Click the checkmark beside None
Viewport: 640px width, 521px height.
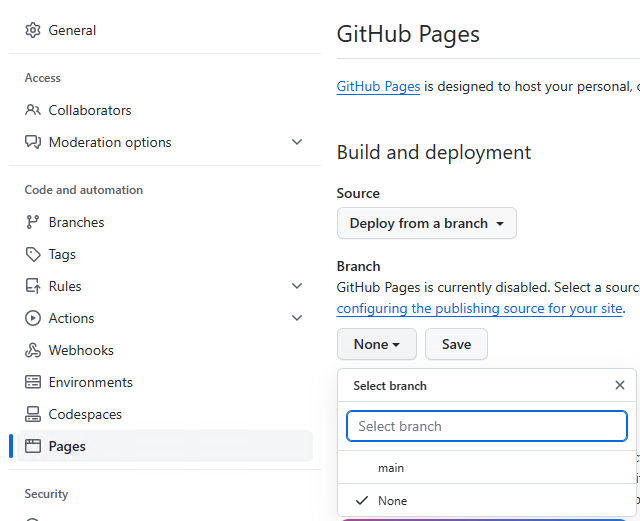pyautogui.click(x=362, y=501)
